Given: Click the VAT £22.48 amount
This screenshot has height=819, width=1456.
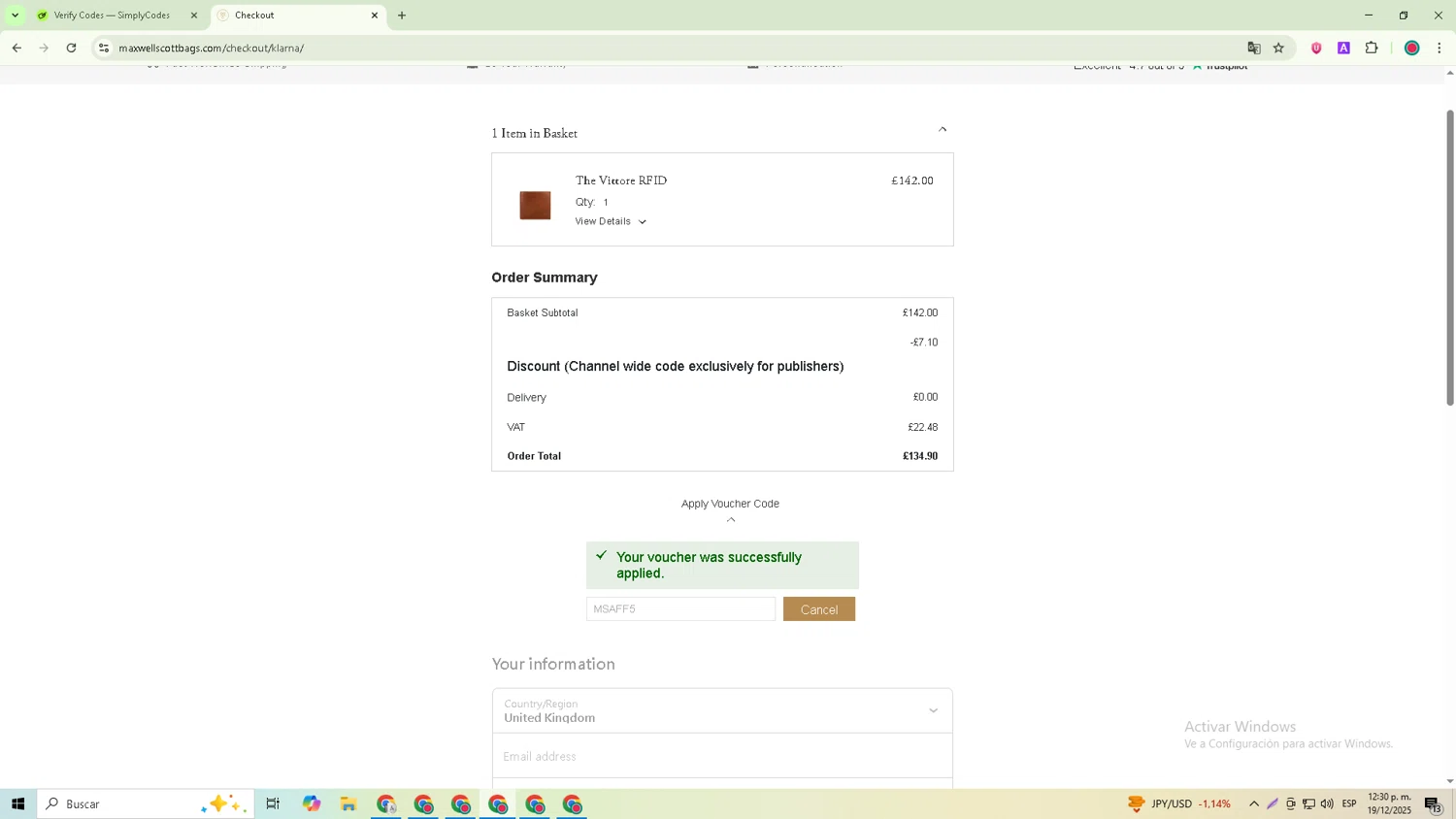Looking at the screenshot, I should (x=923, y=427).
